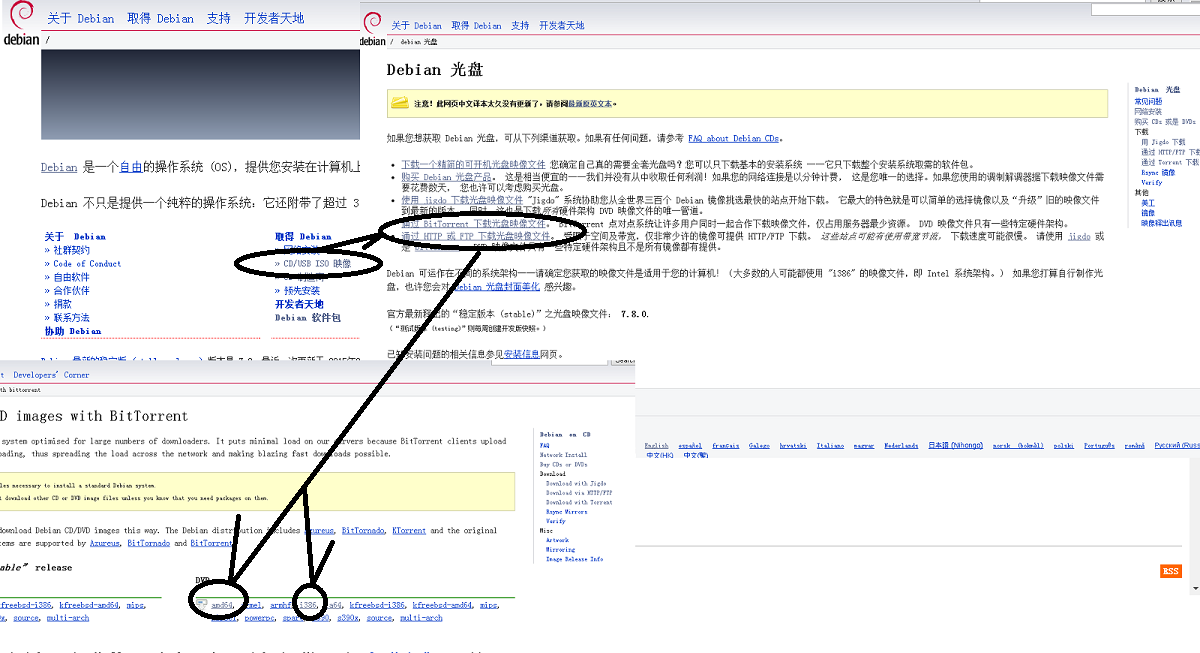Switch the page language to English

pyautogui.click(x=657, y=444)
